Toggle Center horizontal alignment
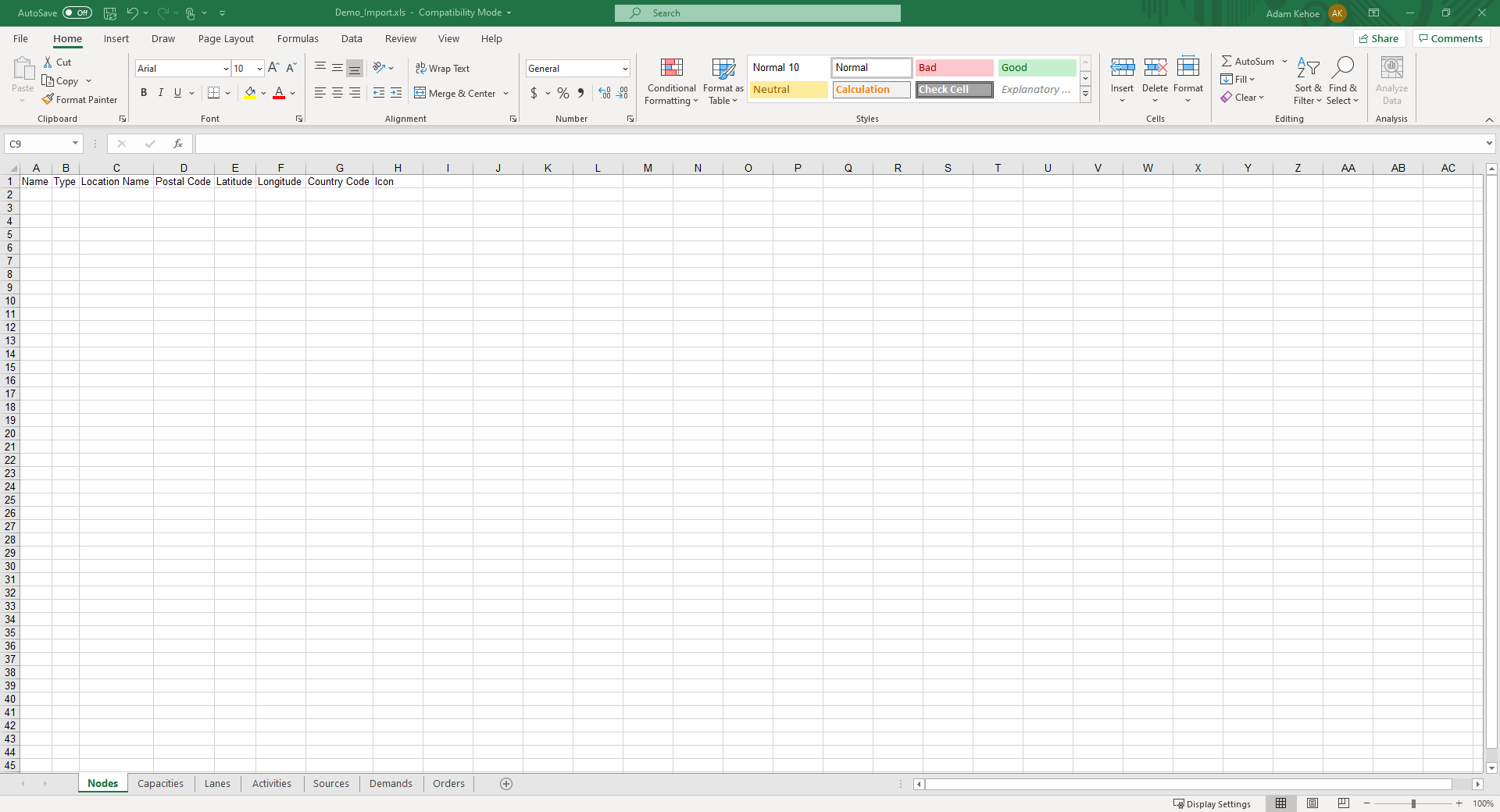 [337, 93]
